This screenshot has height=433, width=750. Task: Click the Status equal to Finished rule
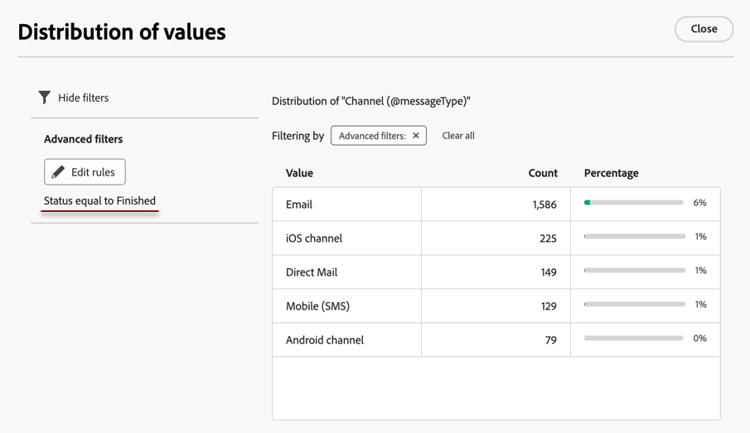(100, 201)
